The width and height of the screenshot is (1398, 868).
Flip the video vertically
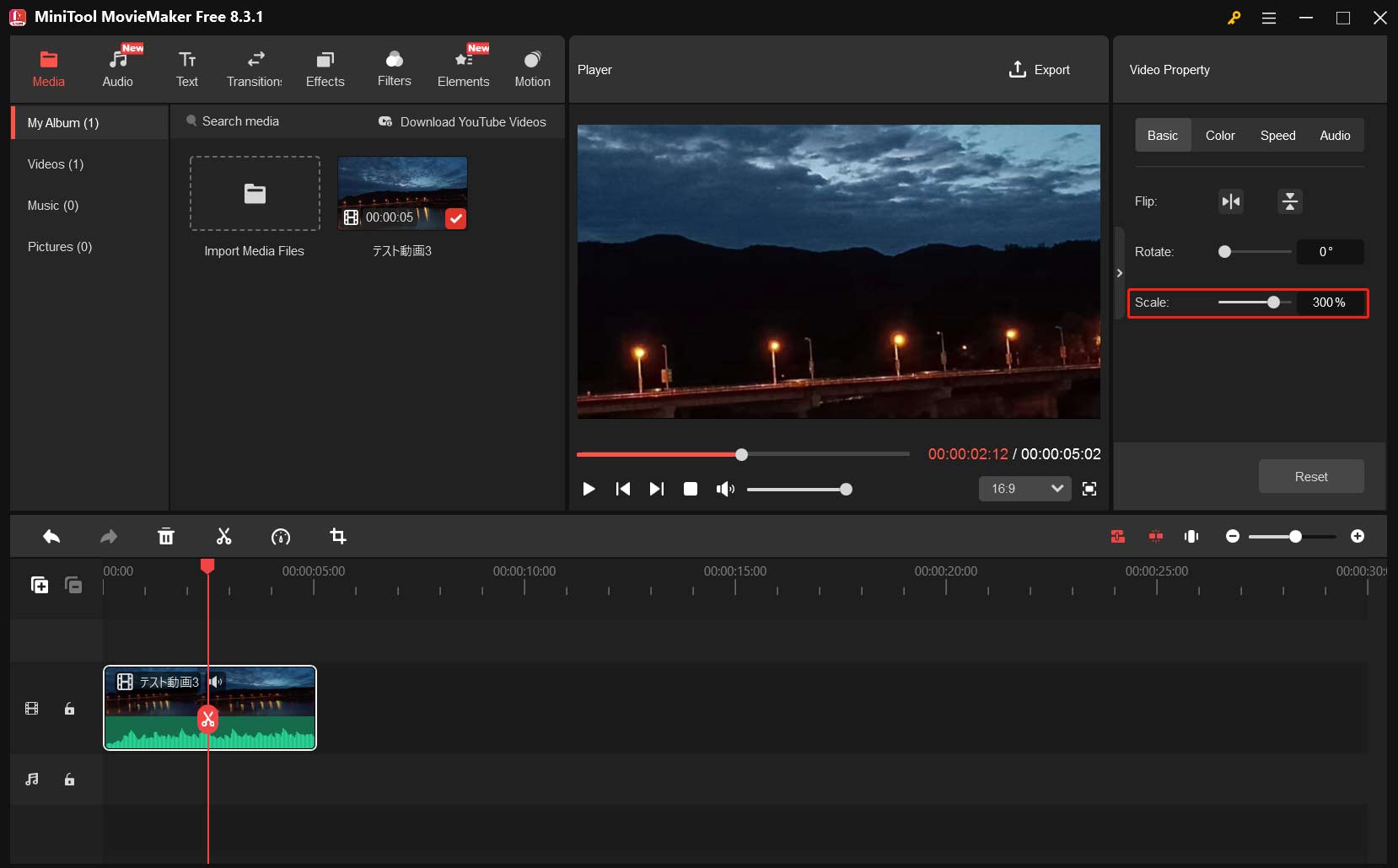click(x=1289, y=201)
